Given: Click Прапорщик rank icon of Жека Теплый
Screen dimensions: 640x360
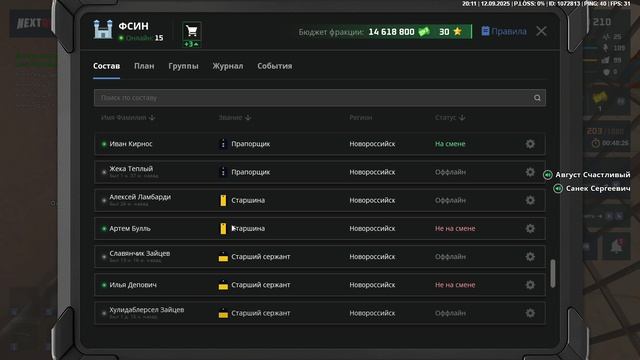Looking at the screenshot, I should 223,172.
